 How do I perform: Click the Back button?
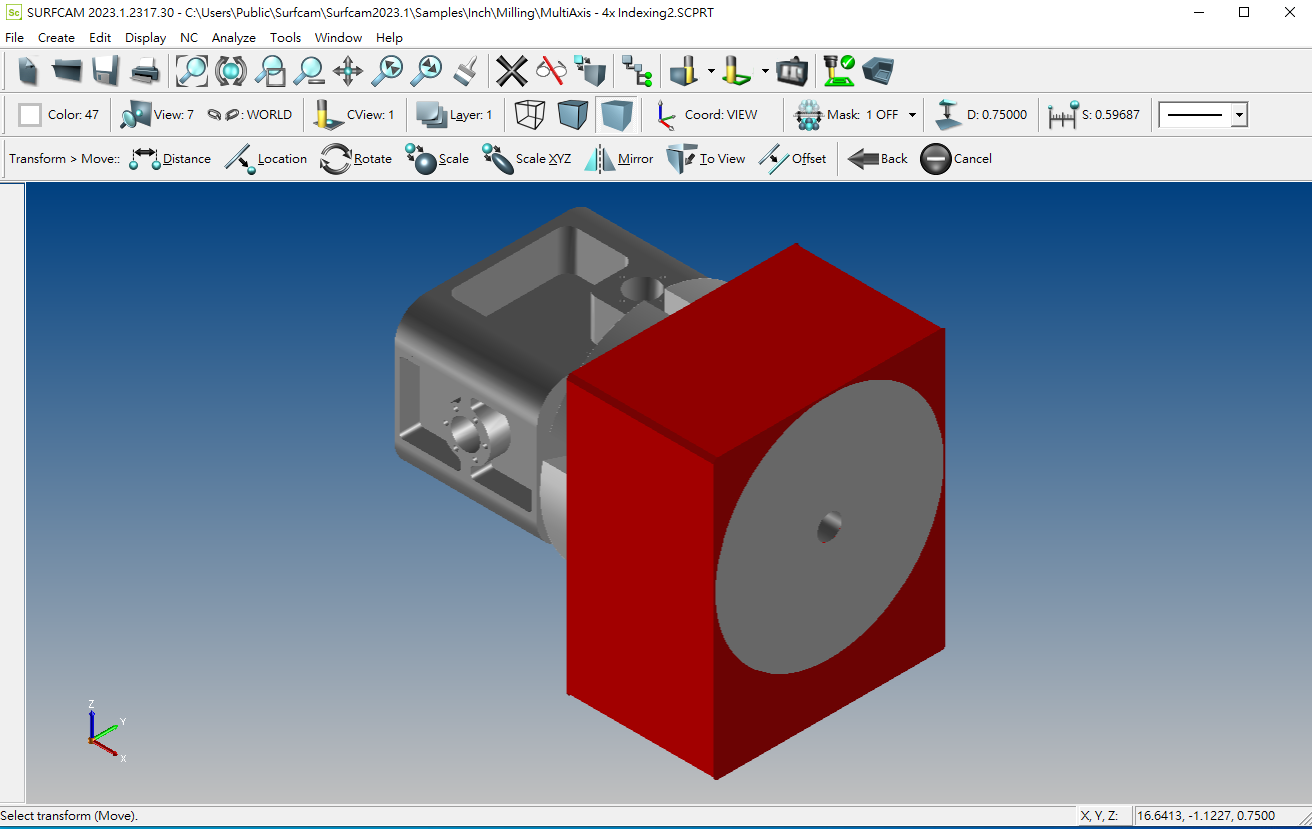(877, 159)
